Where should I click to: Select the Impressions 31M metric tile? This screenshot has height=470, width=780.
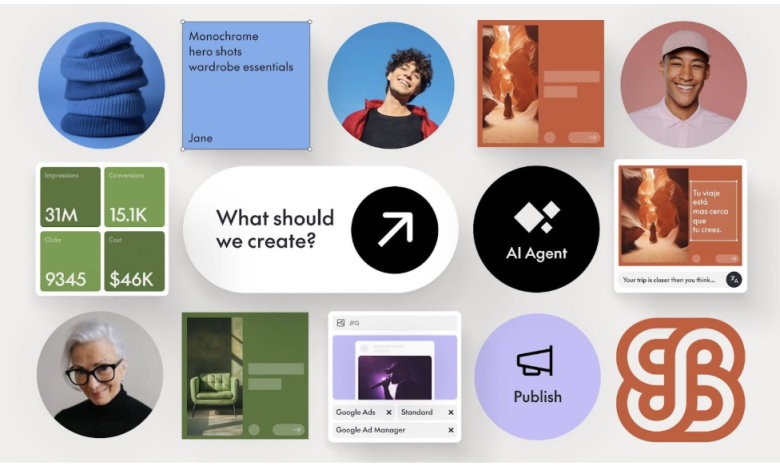coord(70,197)
